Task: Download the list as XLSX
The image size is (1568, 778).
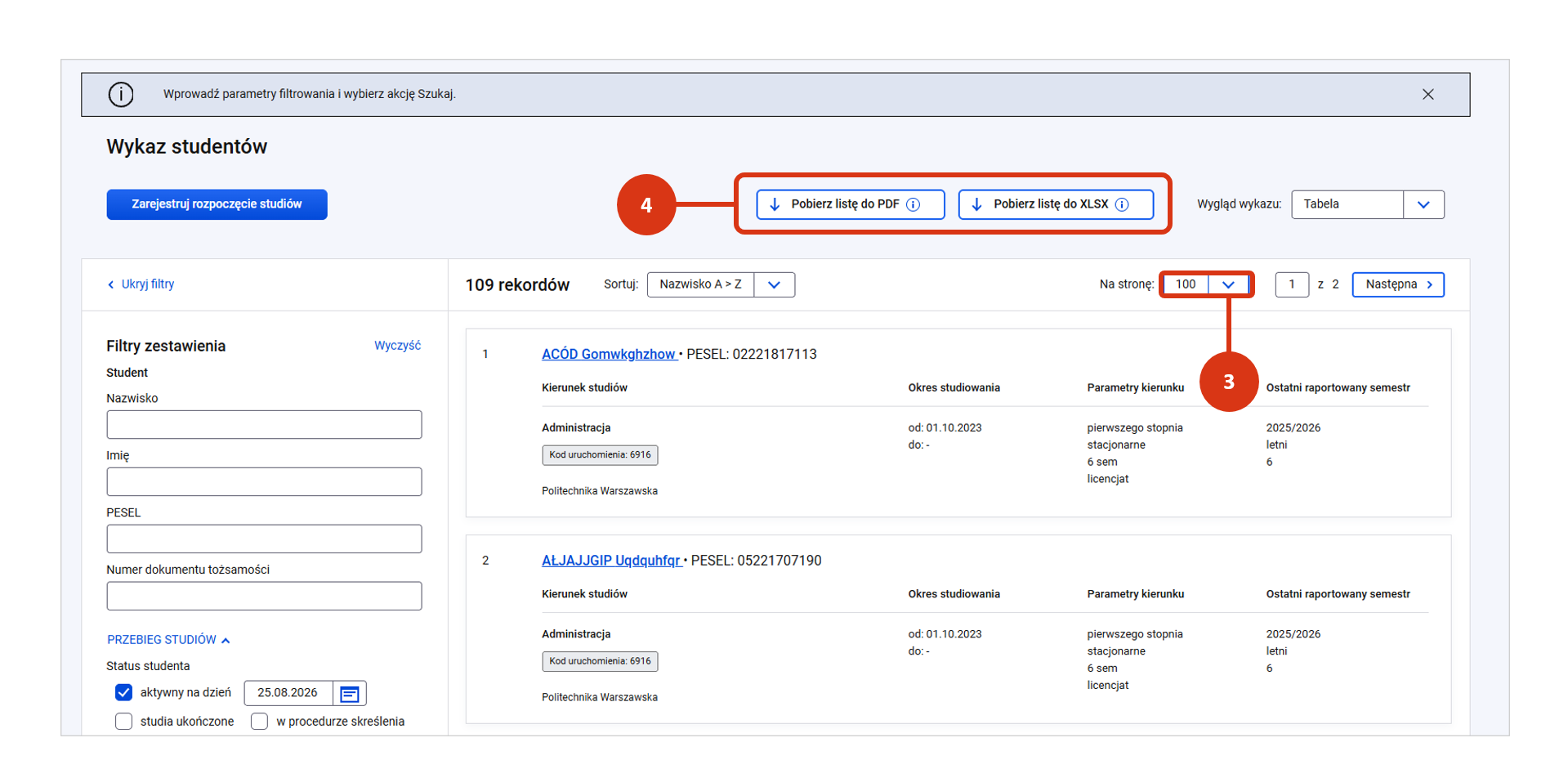Action: click(x=1056, y=204)
